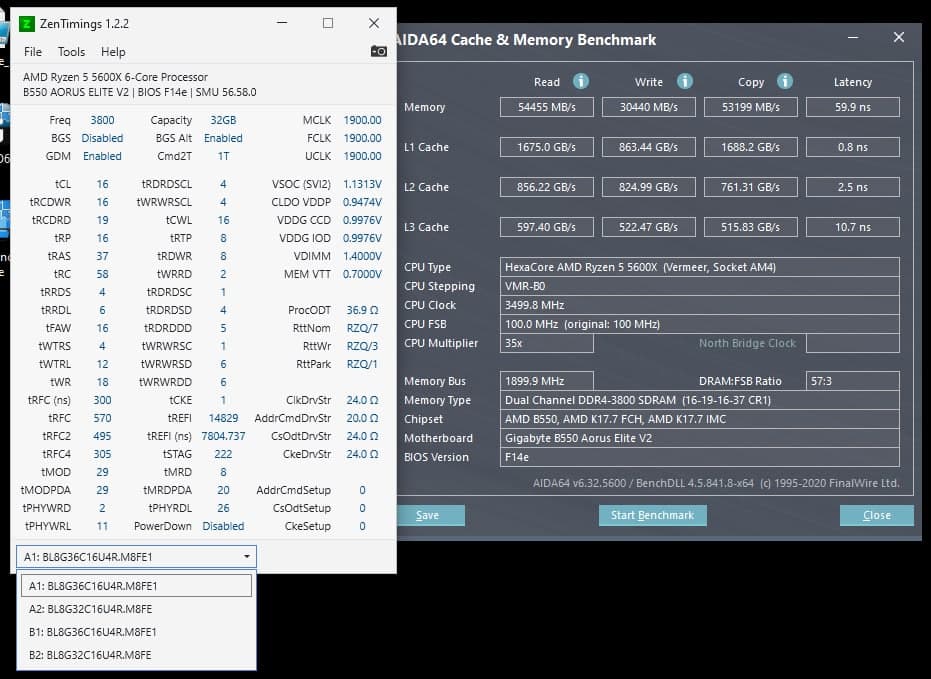Click the tREFI value 14829
This screenshot has width=931, height=679.
[x=223, y=418]
